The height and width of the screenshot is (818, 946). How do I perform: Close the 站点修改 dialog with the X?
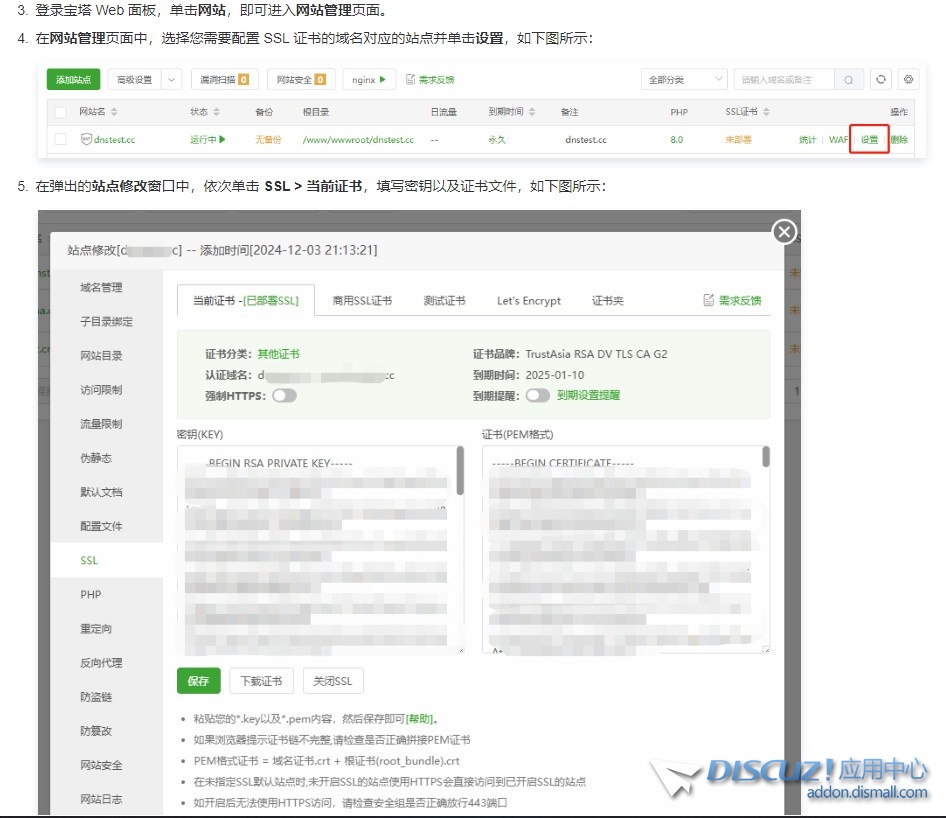[x=784, y=232]
